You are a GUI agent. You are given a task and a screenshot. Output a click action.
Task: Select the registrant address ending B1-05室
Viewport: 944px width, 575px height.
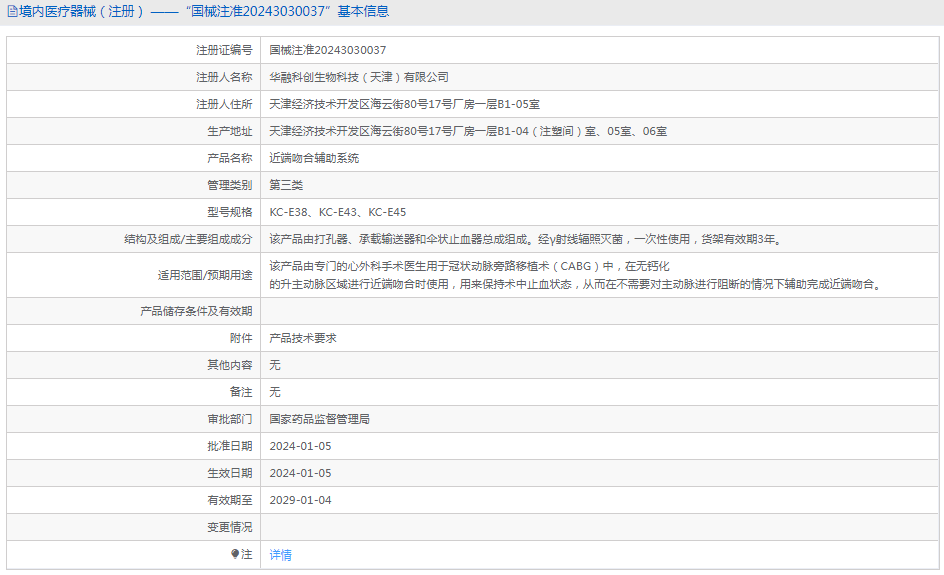(x=405, y=104)
